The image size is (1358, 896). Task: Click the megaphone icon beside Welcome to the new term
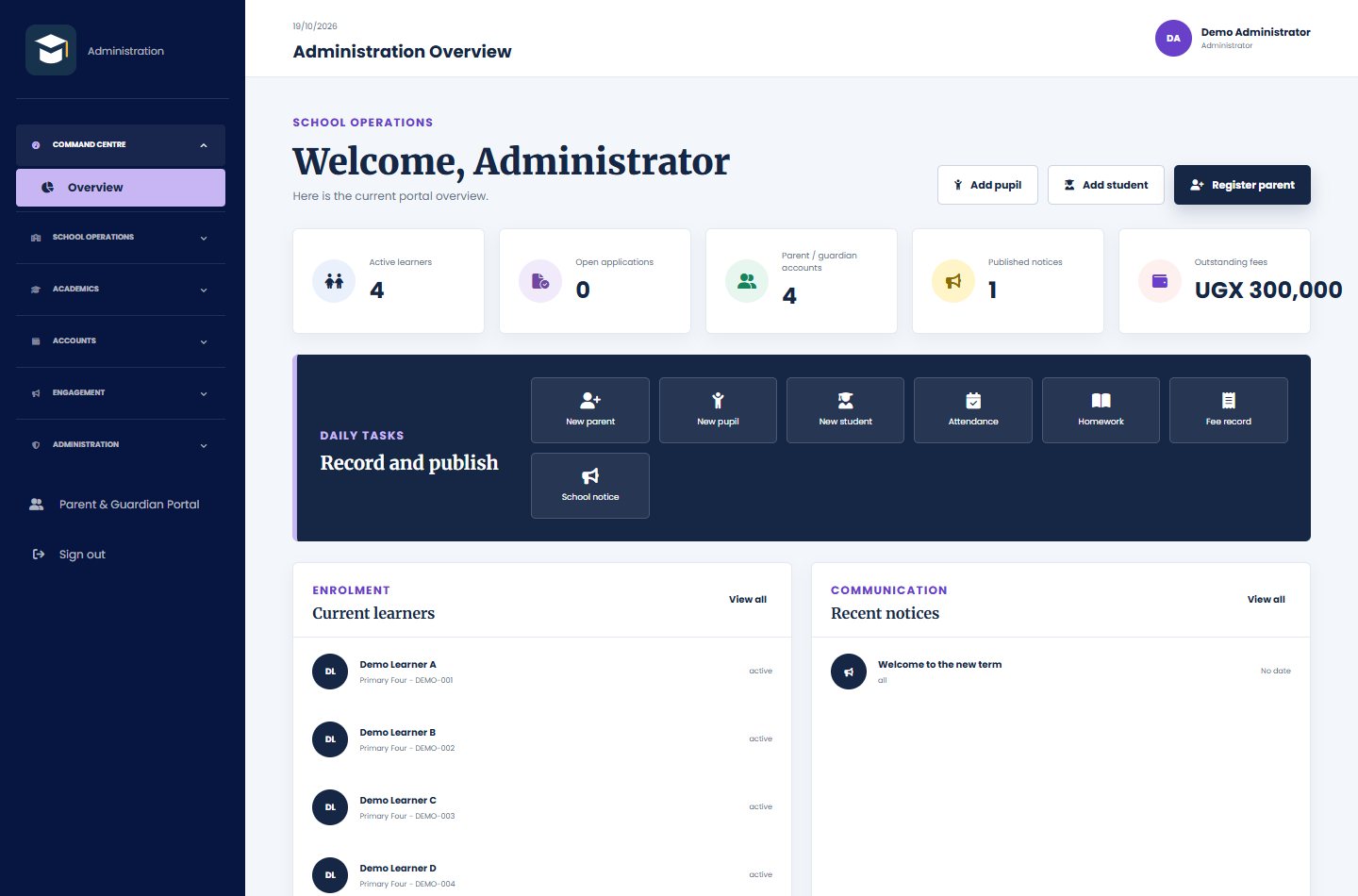(849, 672)
